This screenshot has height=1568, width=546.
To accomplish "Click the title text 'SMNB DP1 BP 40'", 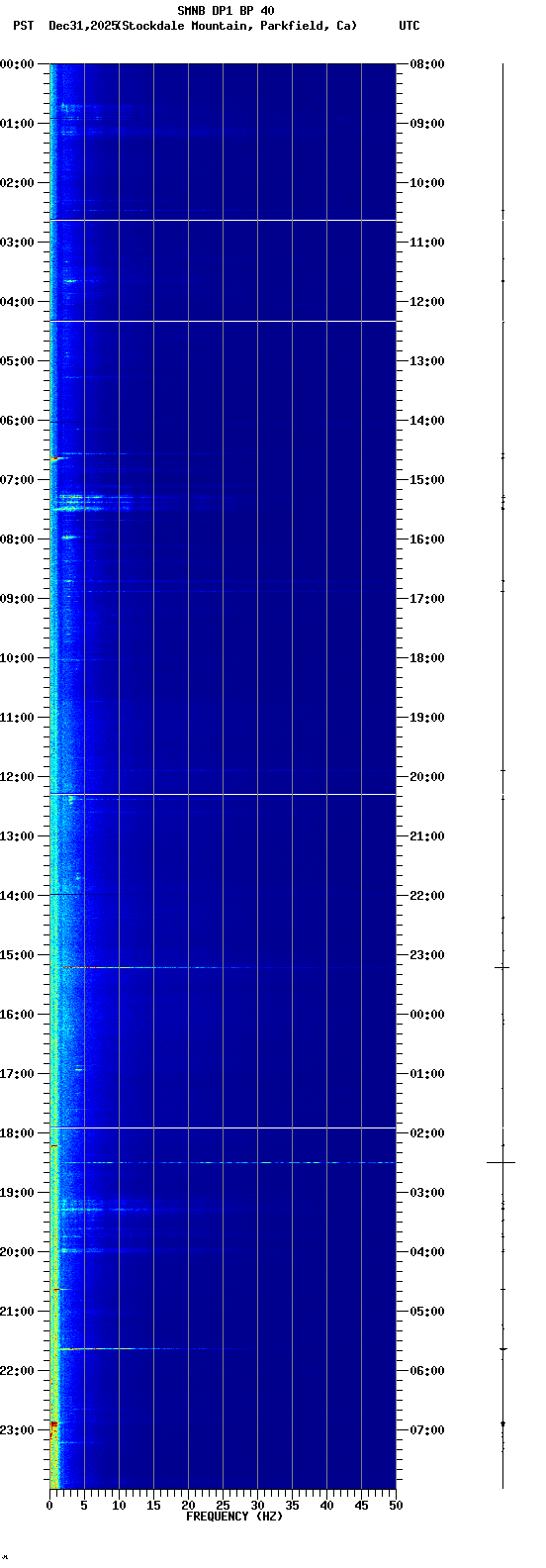I will coord(226,11).
